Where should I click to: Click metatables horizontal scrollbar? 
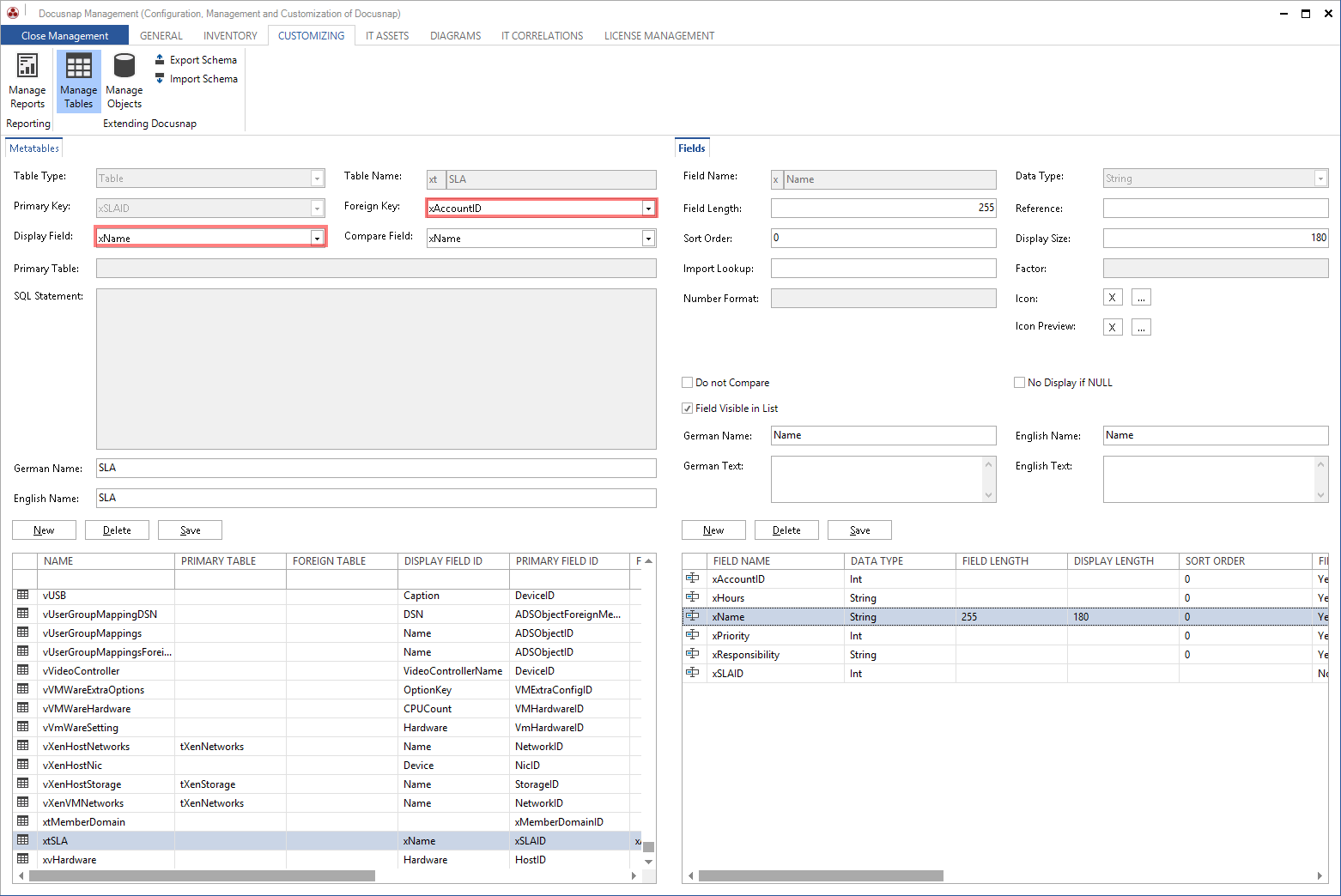pos(202,876)
